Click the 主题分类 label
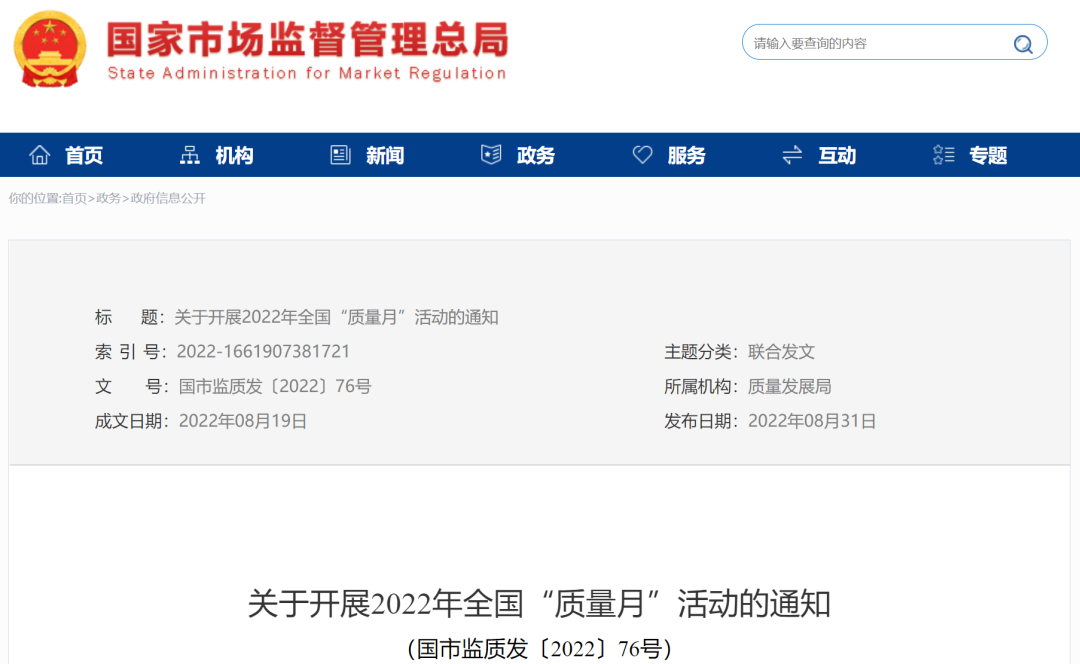1080x664 pixels. 700,352
